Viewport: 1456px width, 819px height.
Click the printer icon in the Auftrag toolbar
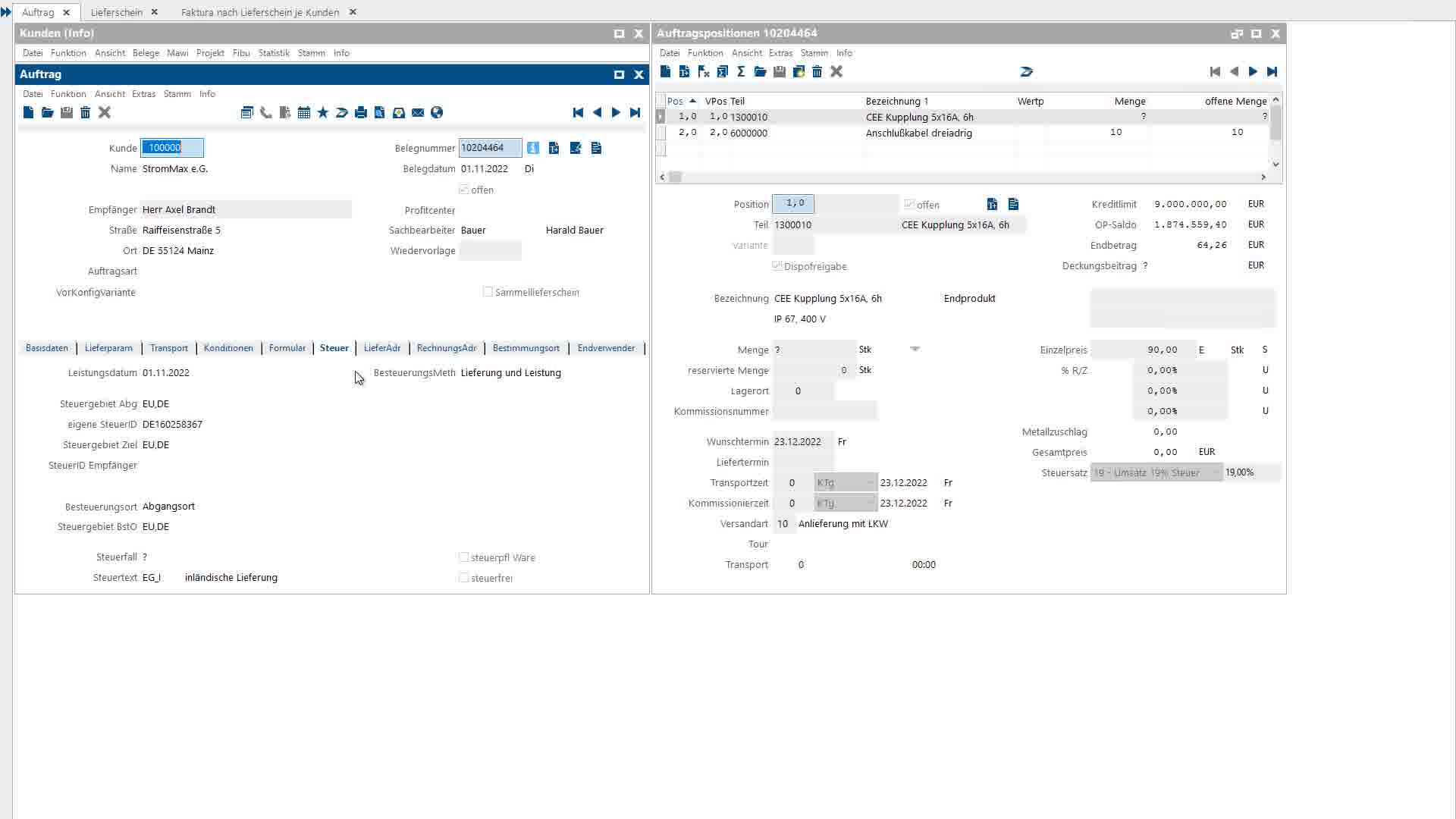pyautogui.click(x=360, y=112)
